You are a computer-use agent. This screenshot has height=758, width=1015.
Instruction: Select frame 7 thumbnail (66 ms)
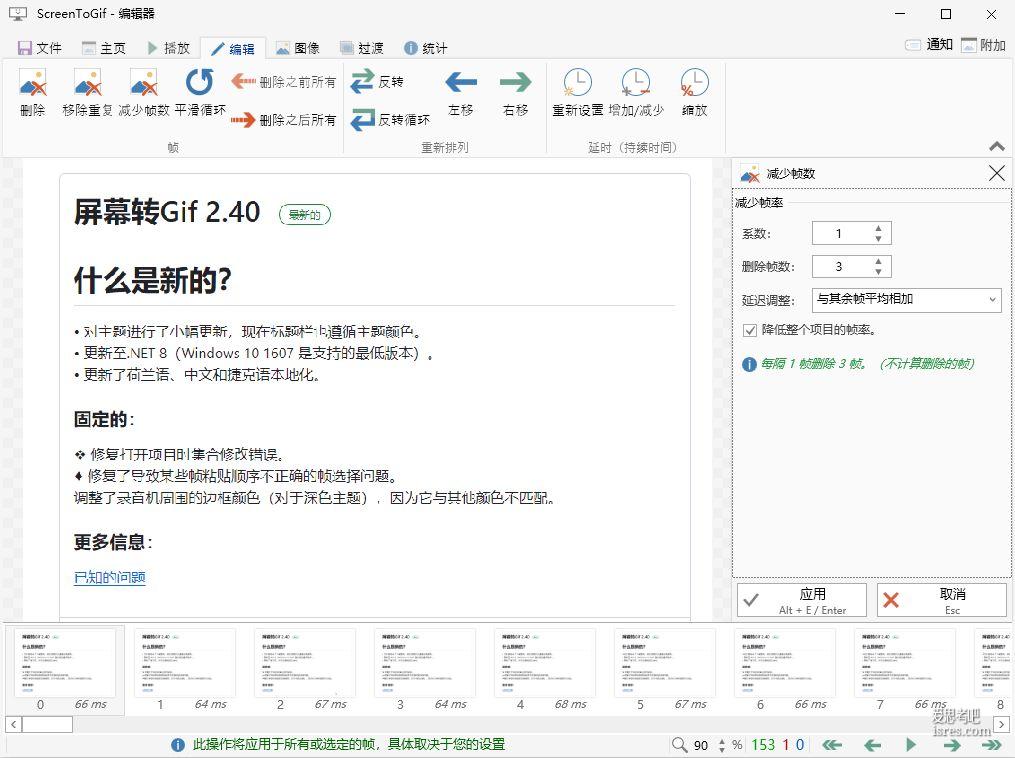tap(905, 669)
